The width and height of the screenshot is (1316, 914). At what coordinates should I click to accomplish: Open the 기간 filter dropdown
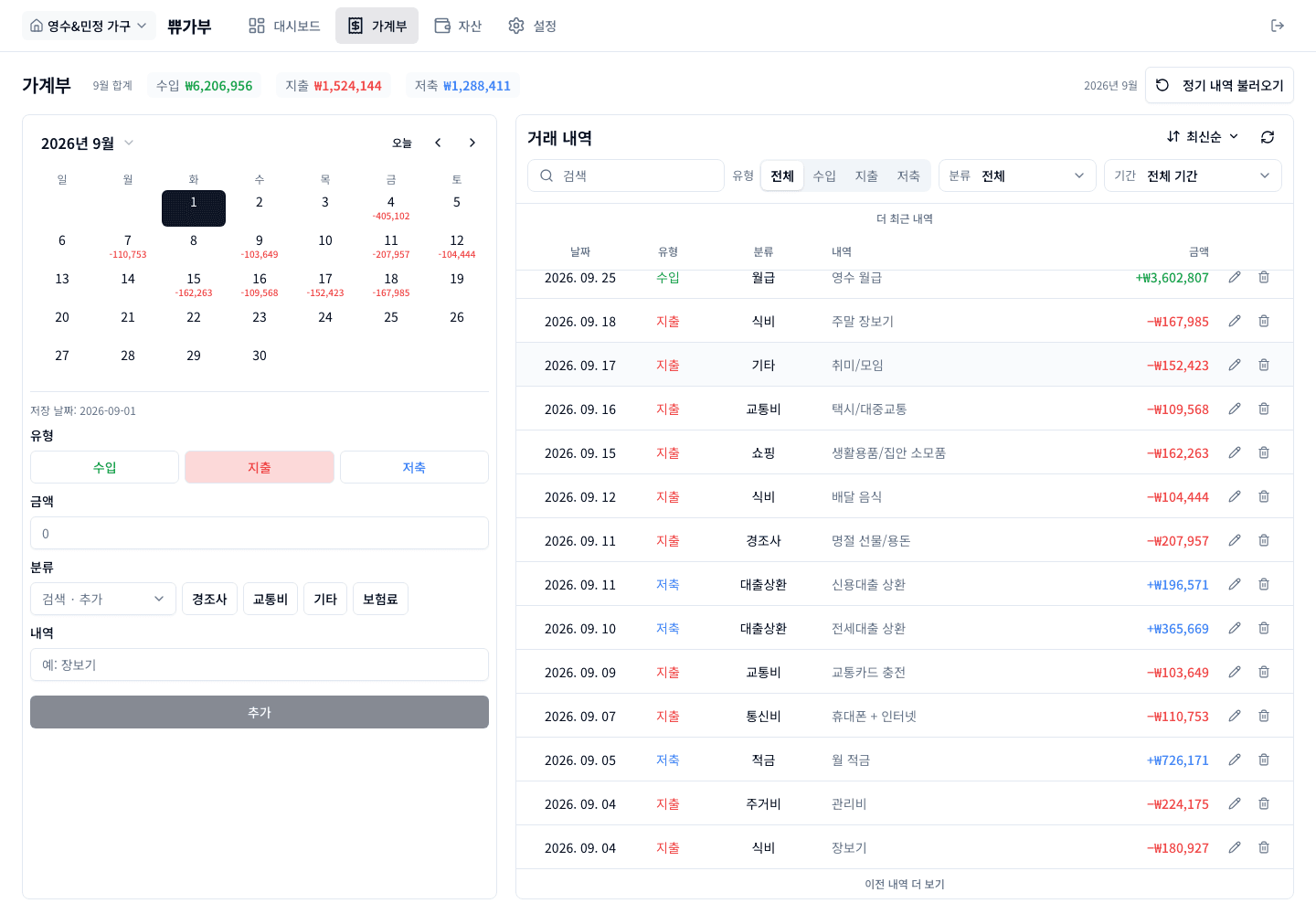click(x=1193, y=175)
